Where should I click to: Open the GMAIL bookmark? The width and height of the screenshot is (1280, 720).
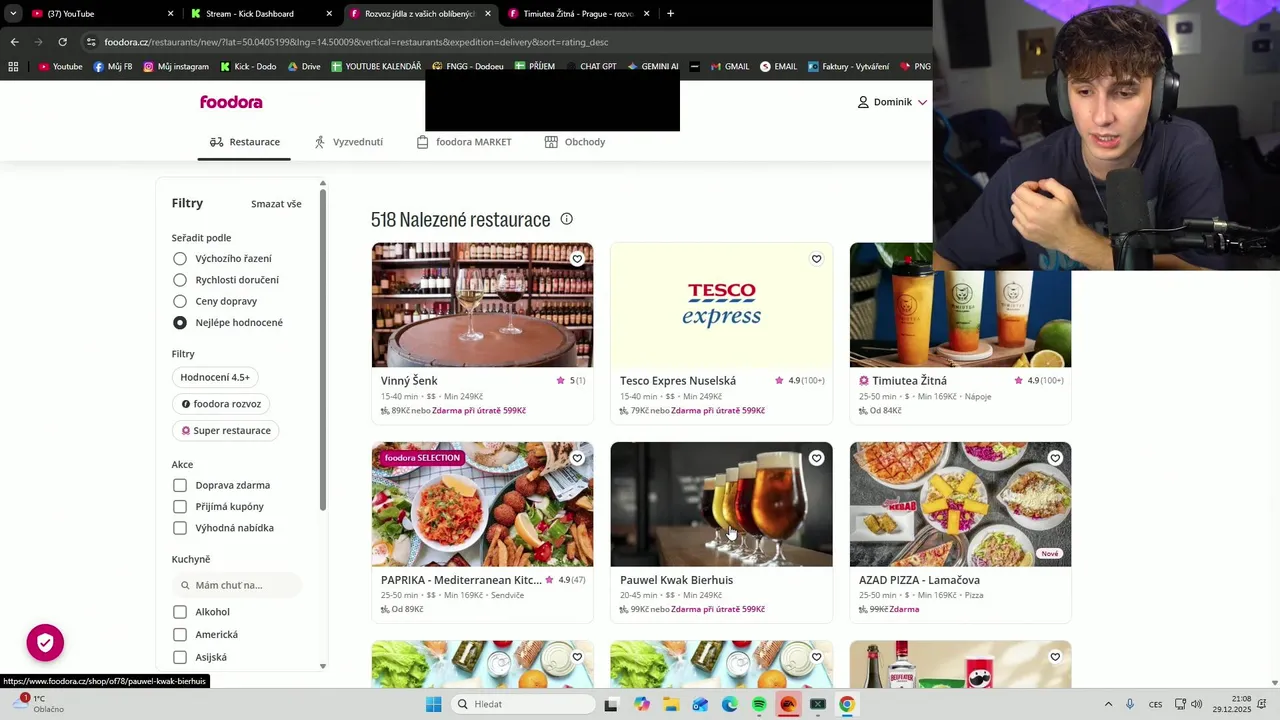730,67
